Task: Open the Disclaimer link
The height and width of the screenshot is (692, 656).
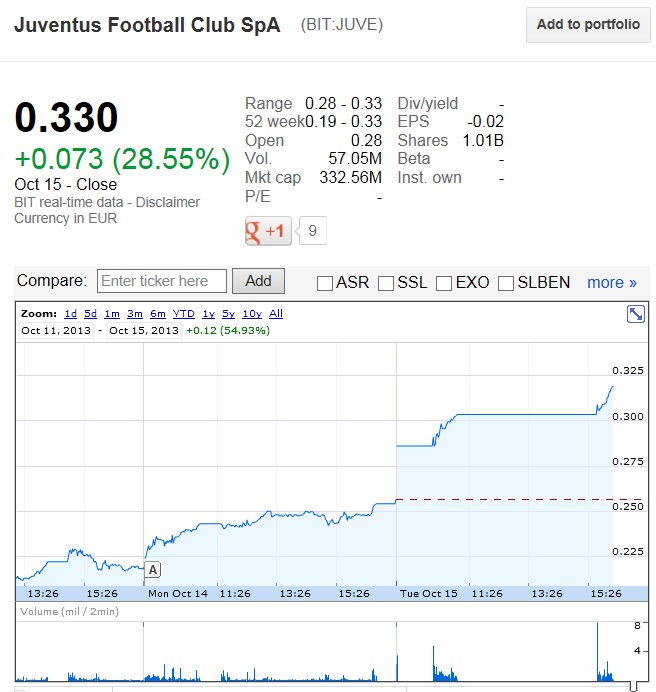Action: point(168,202)
